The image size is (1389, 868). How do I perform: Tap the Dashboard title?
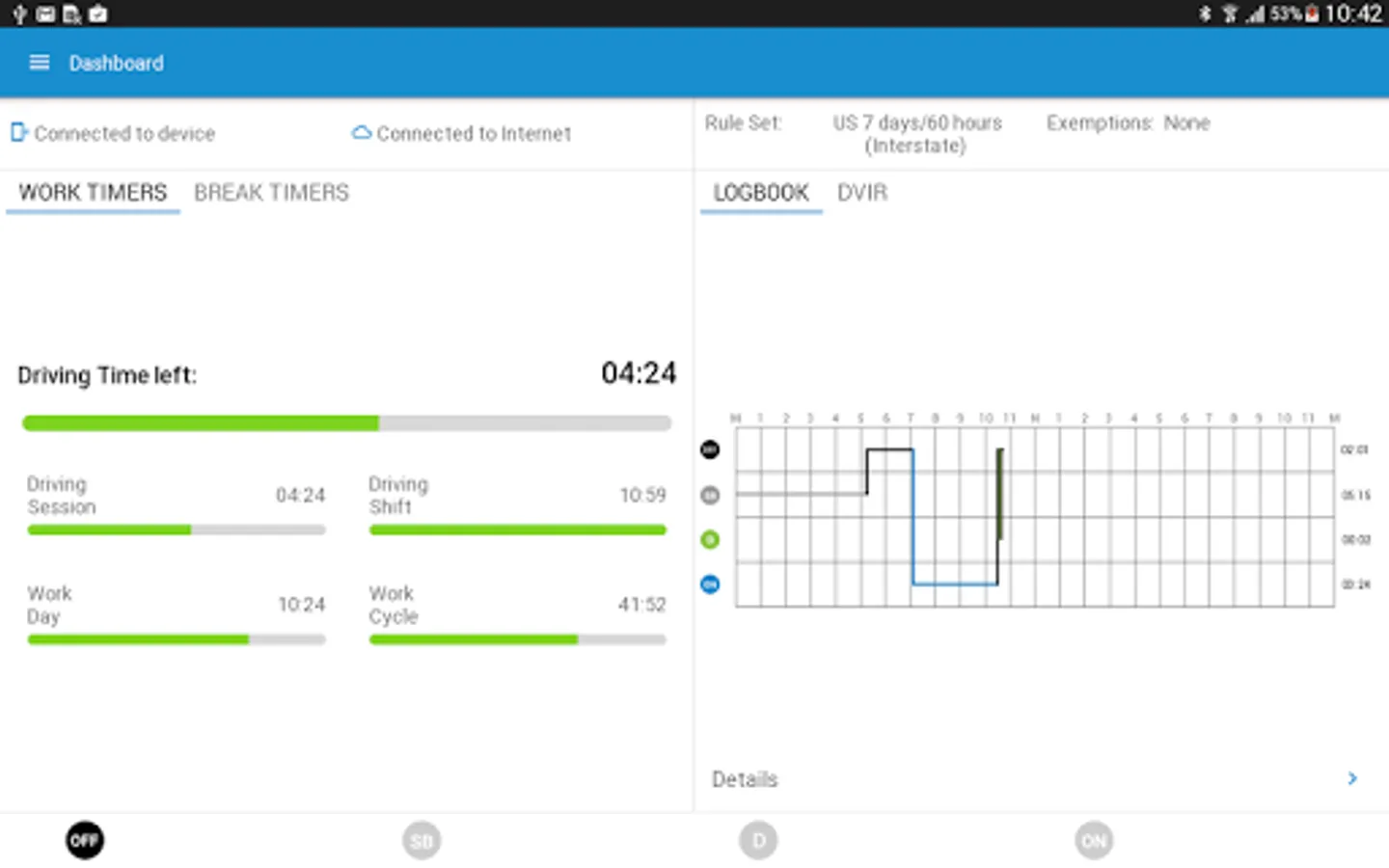coord(117,64)
